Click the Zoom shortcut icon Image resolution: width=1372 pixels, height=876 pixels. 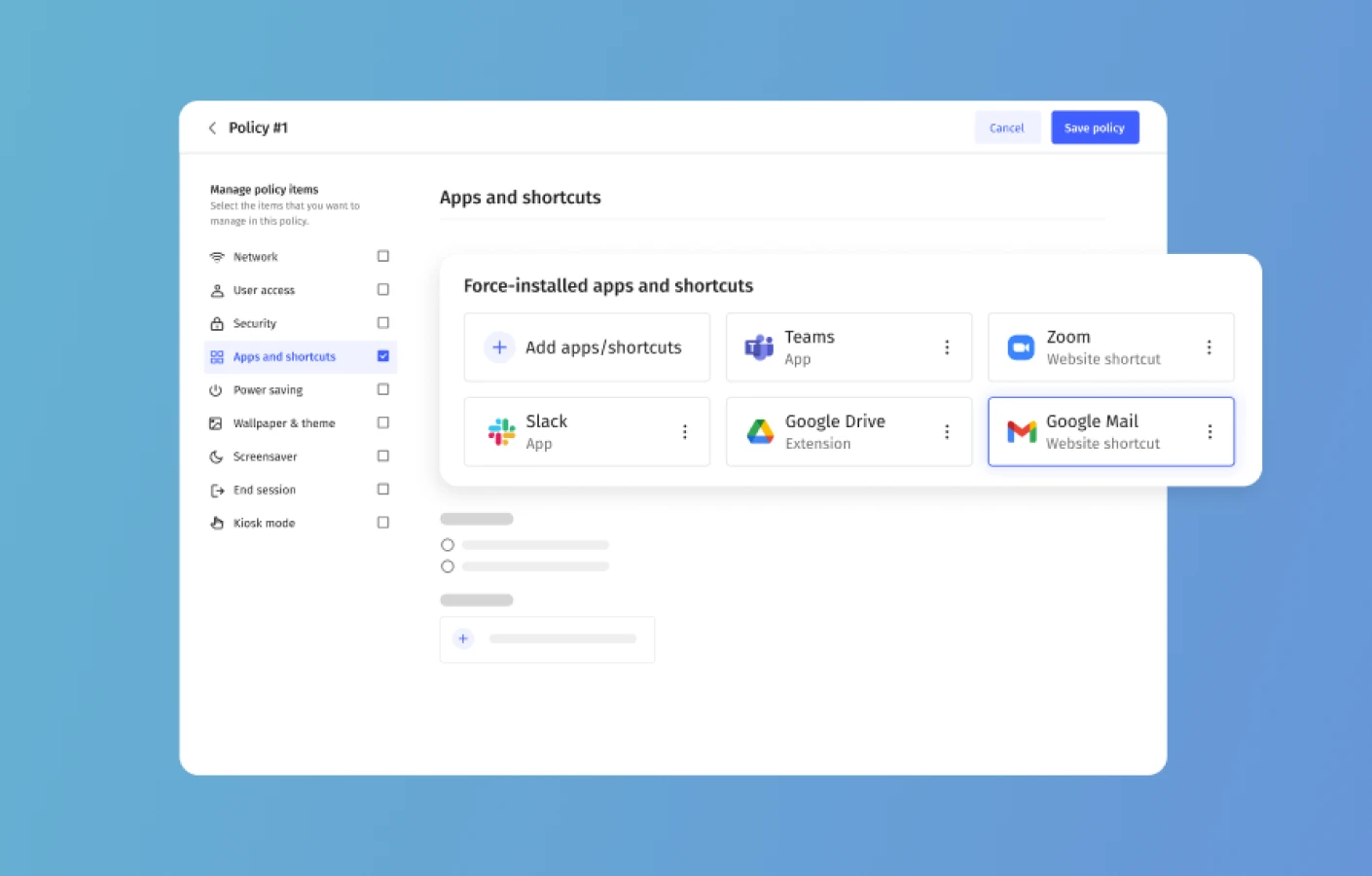click(x=1021, y=347)
